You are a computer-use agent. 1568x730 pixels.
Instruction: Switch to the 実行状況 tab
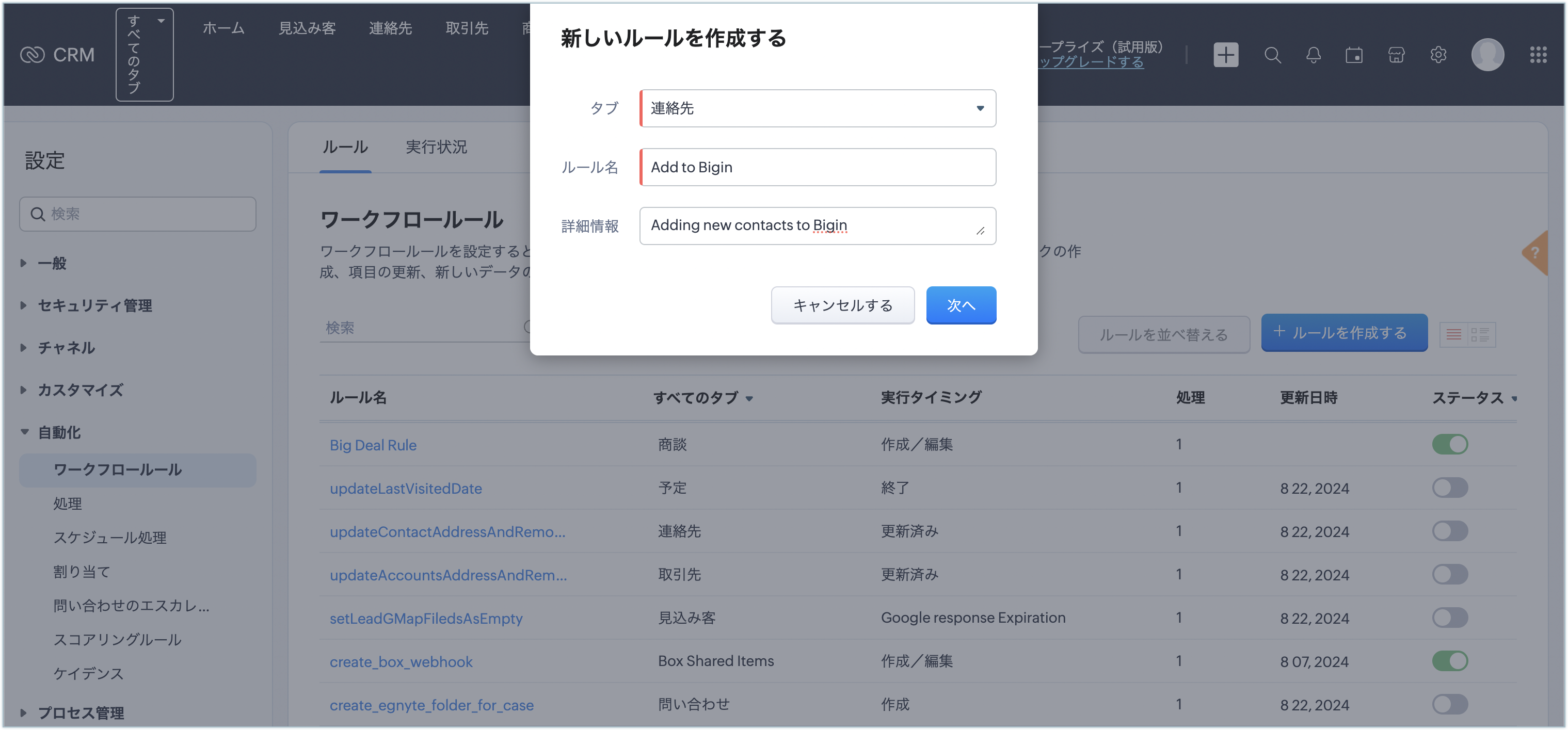point(436,147)
